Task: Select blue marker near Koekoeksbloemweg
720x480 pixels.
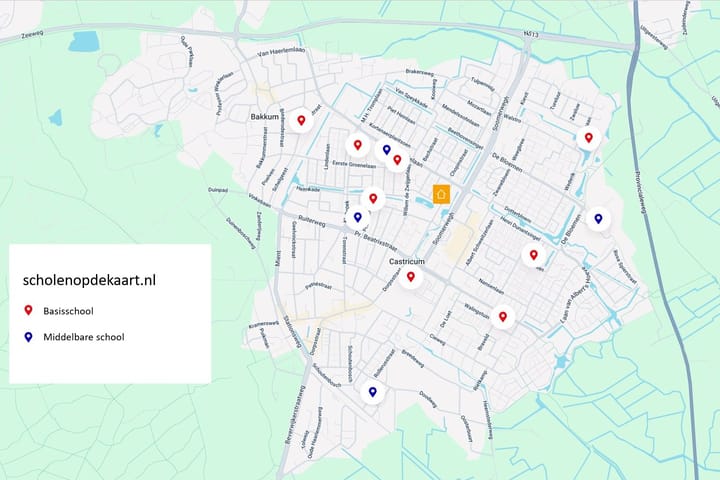Action: pos(387,150)
